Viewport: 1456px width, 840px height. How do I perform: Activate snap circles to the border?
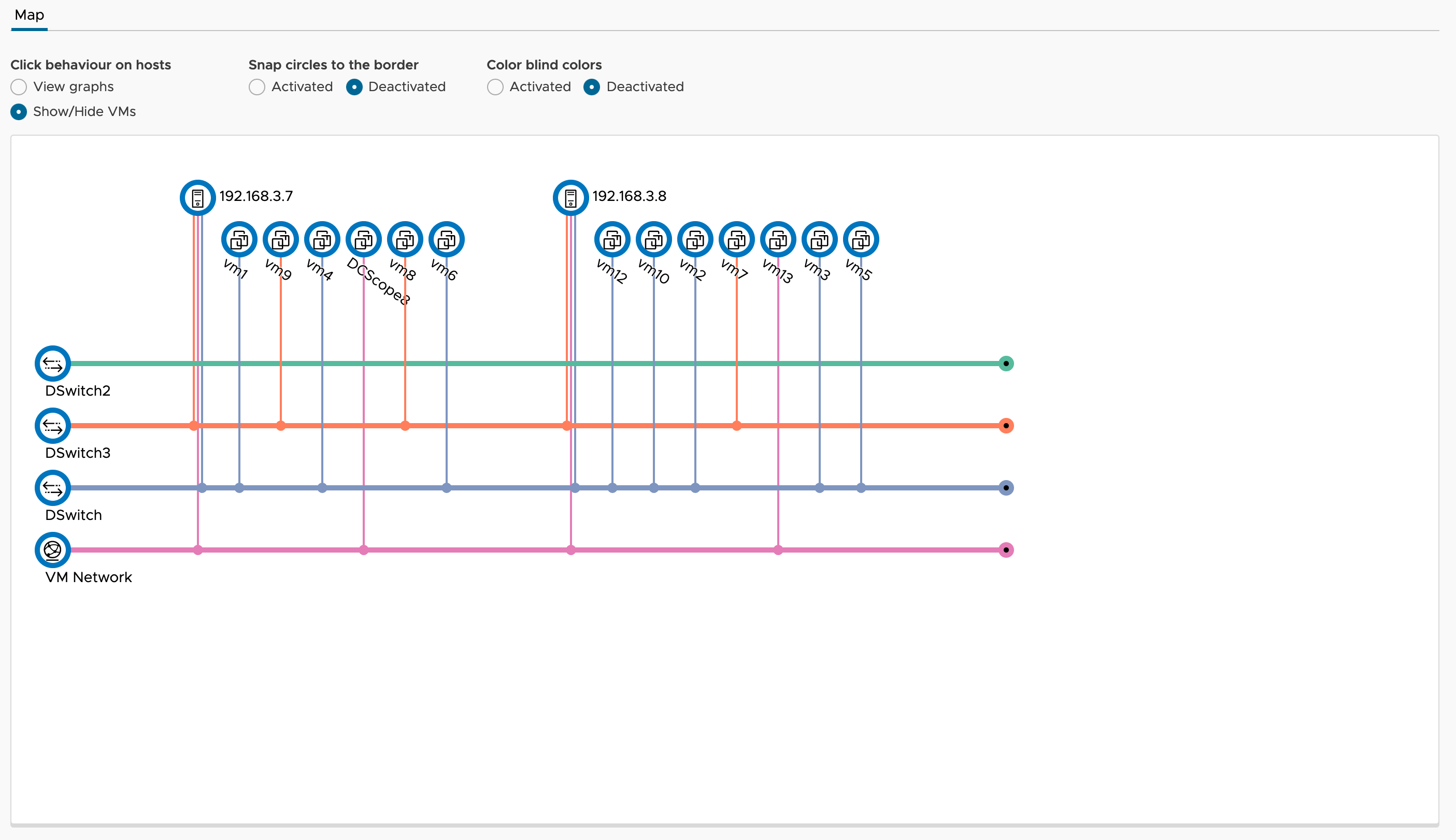258,87
